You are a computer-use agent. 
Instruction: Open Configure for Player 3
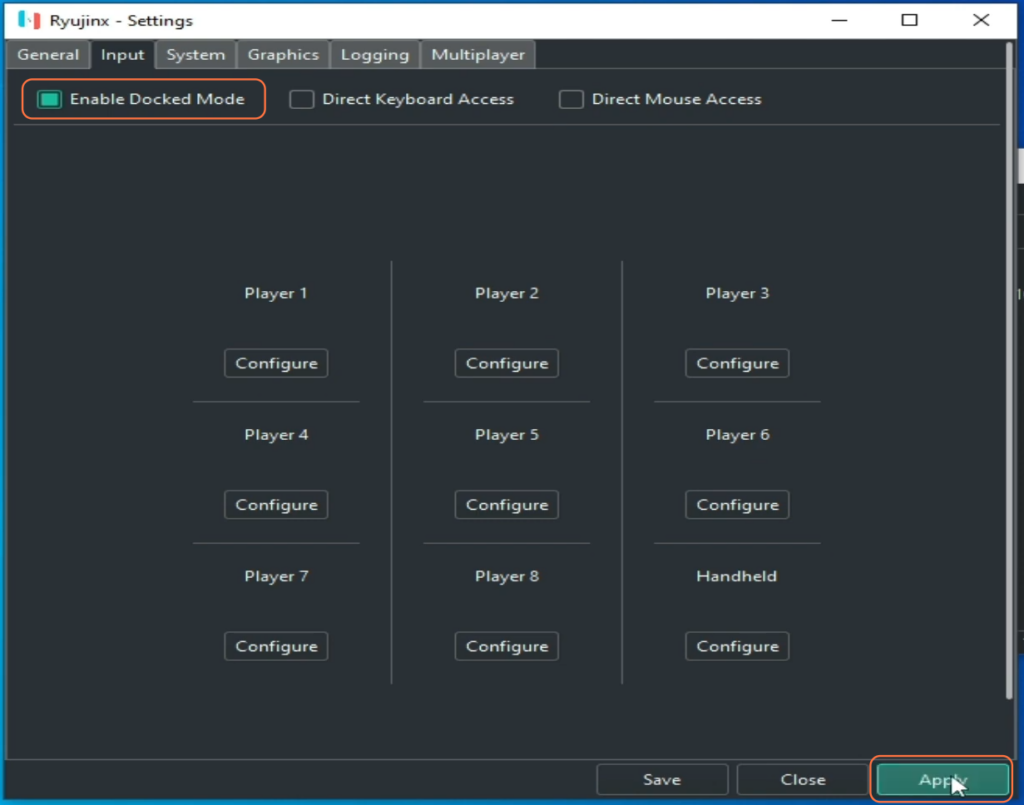pos(737,363)
